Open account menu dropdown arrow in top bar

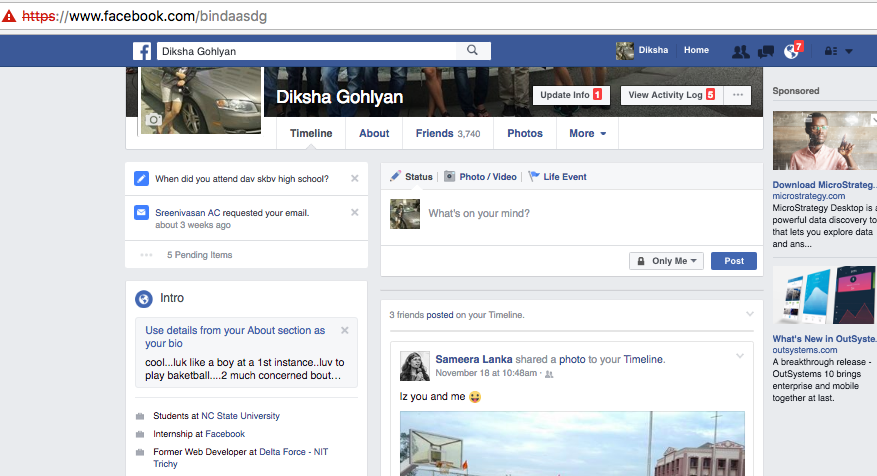[849, 51]
